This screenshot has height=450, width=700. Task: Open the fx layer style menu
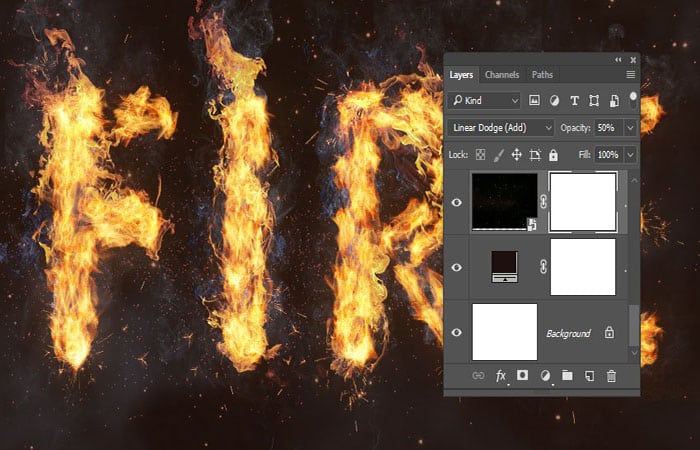click(501, 376)
